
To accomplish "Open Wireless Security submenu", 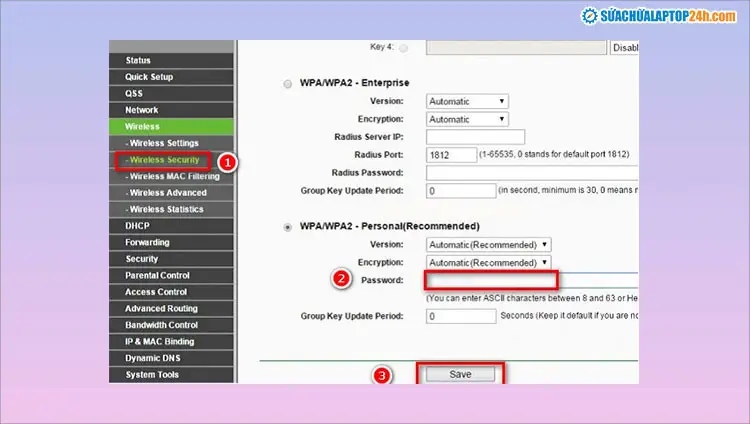I will pyautogui.click(x=163, y=160).
